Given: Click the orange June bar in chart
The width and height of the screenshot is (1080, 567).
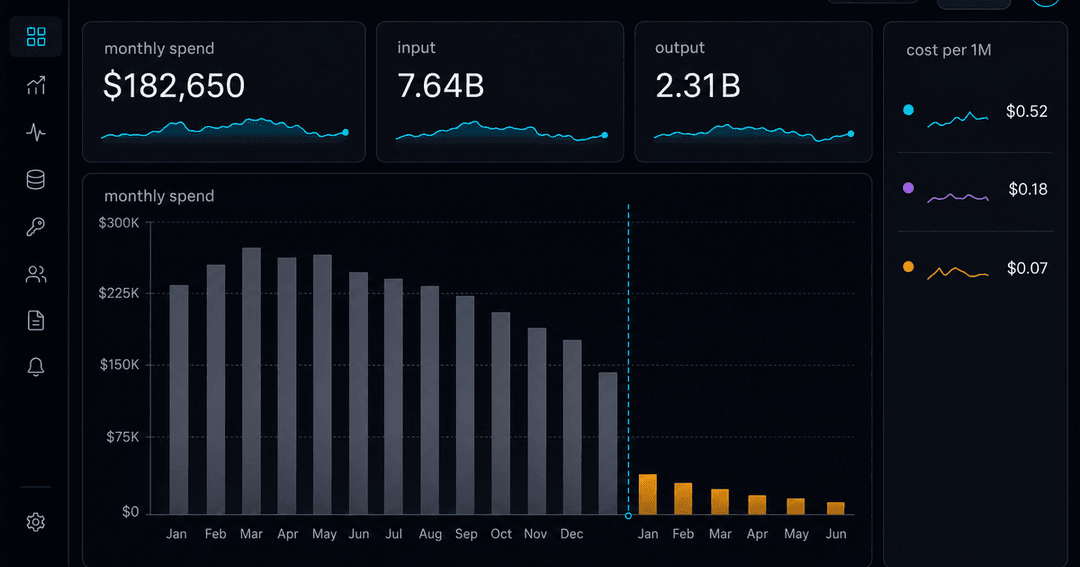Looking at the screenshot, I should (x=835, y=508).
